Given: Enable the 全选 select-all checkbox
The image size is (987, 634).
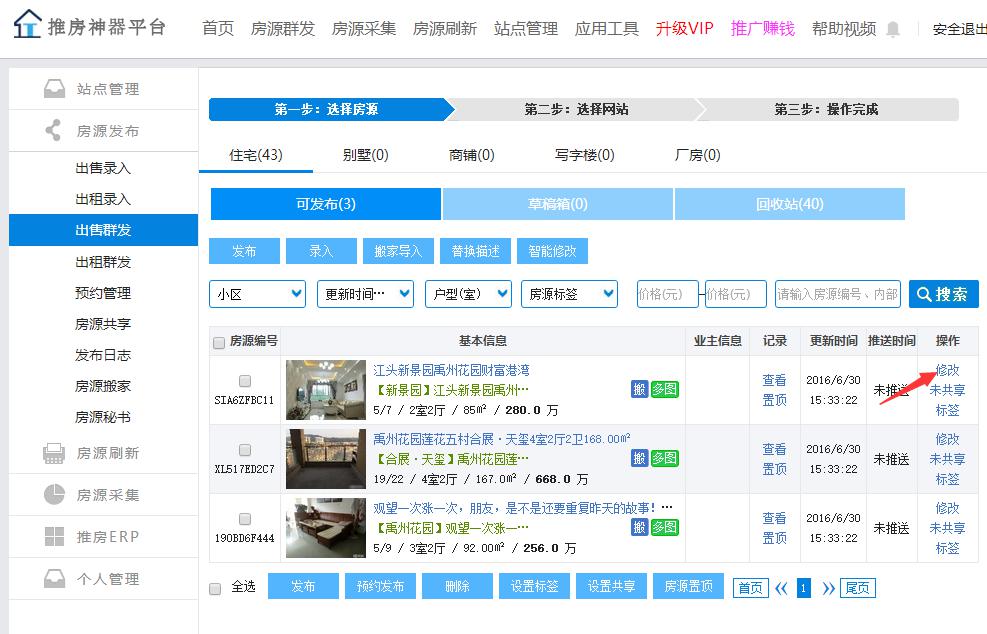Looking at the screenshot, I should 215,588.
